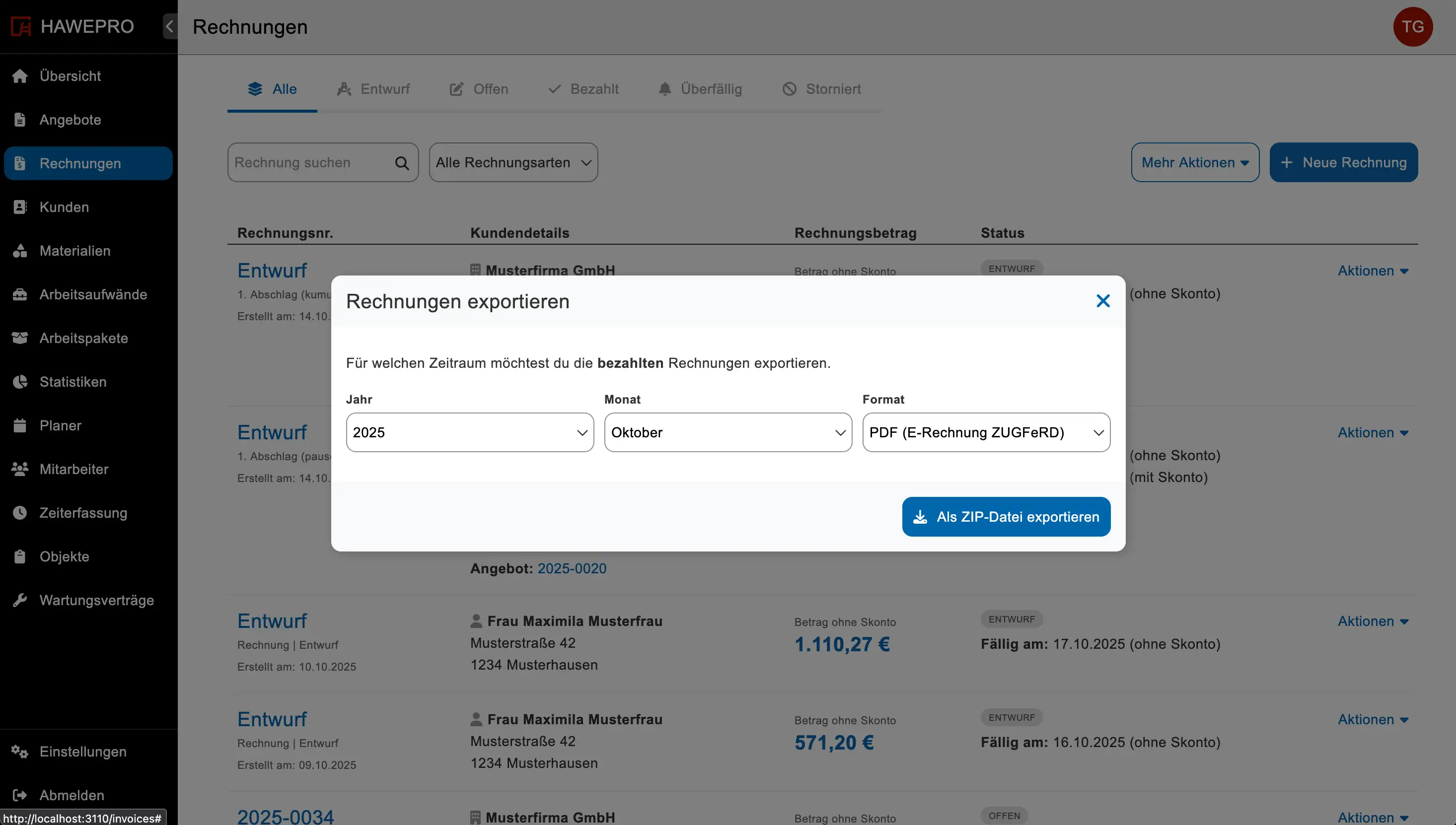Open the Format dropdown with ZUGFeRD
This screenshot has width=1456, height=825.
[x=986, y=432]
